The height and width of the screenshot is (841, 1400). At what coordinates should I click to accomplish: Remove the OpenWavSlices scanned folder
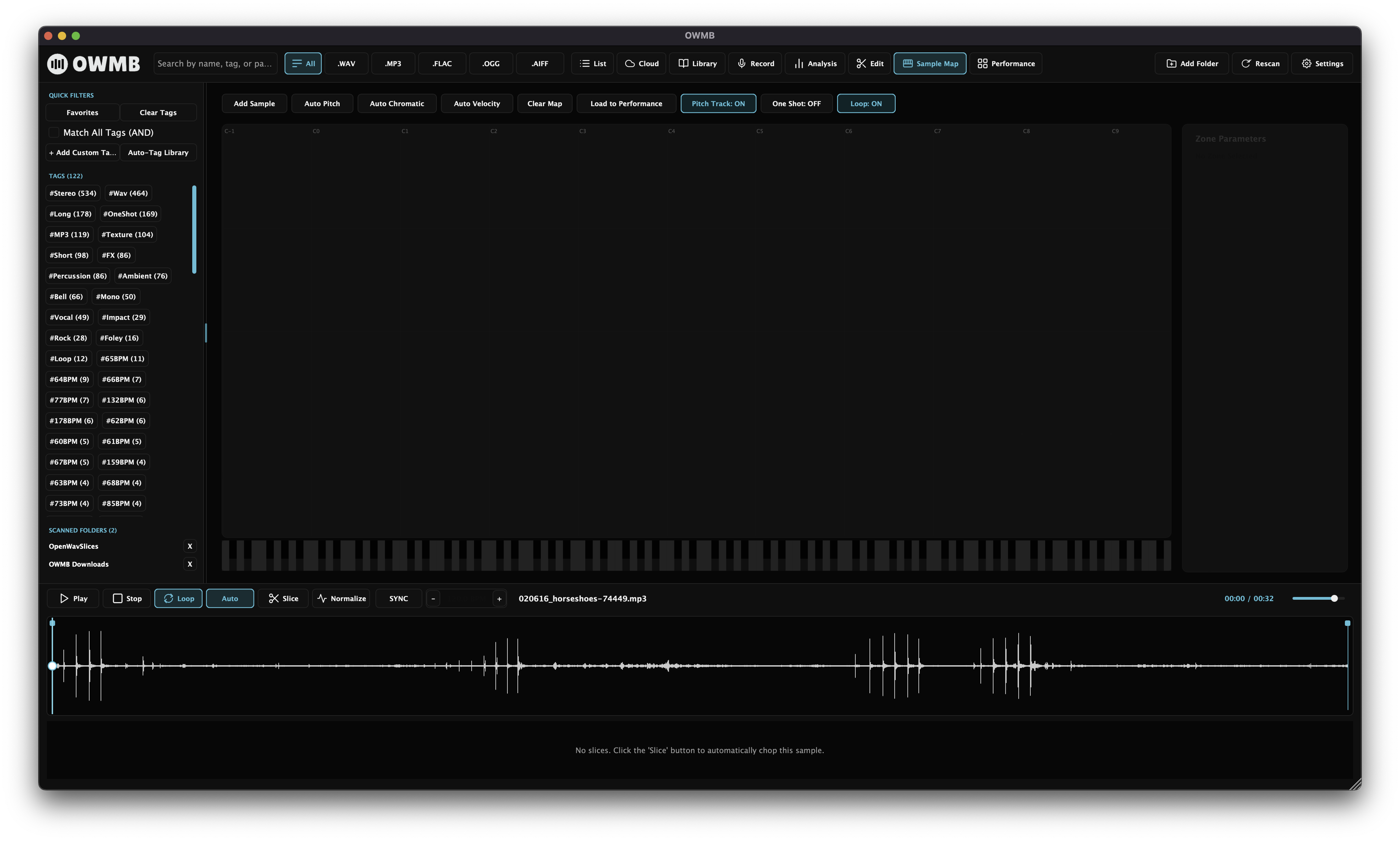[190, 546]
